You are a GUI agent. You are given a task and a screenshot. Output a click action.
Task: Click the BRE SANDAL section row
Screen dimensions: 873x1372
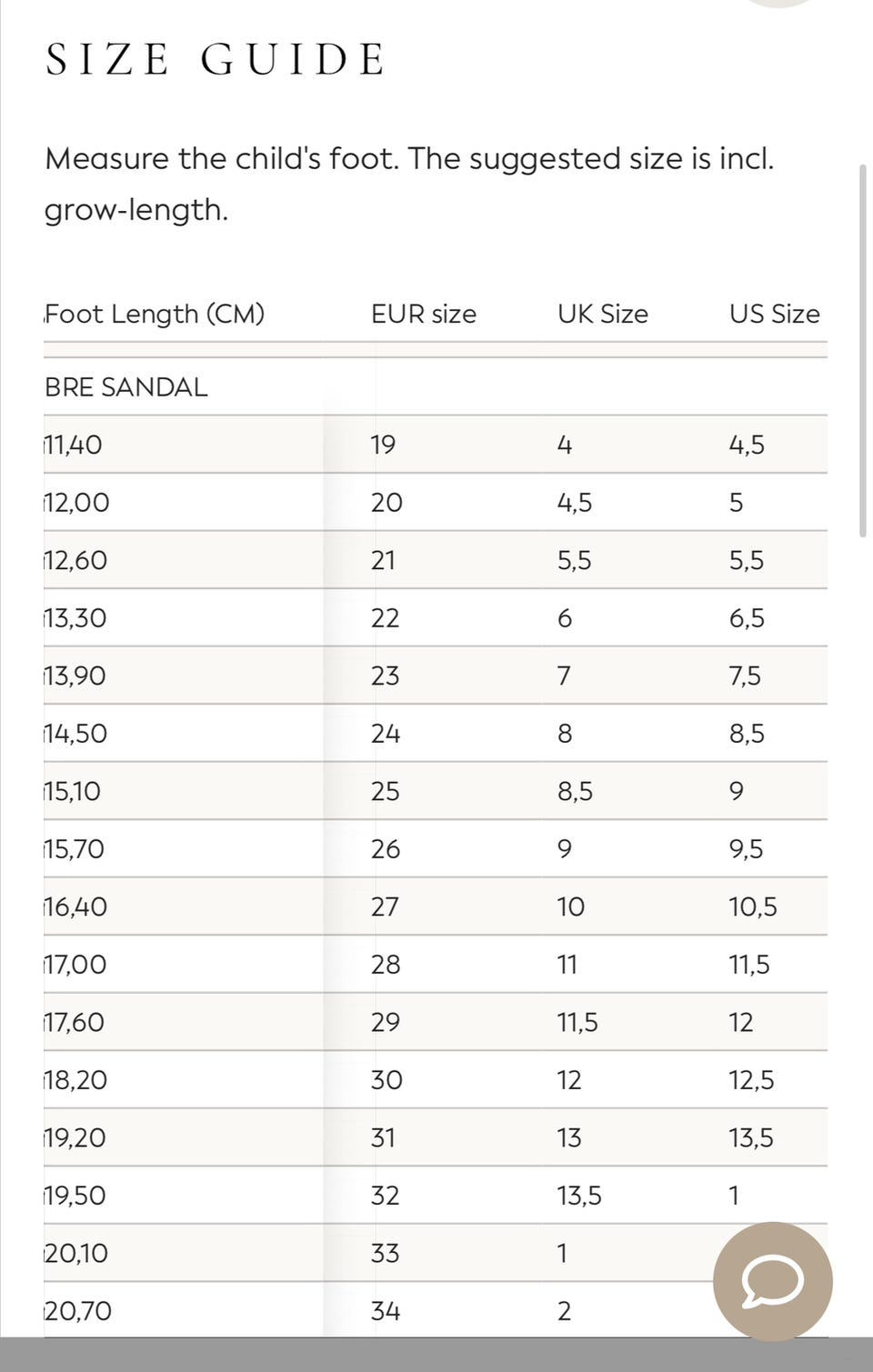pos(126,387)
